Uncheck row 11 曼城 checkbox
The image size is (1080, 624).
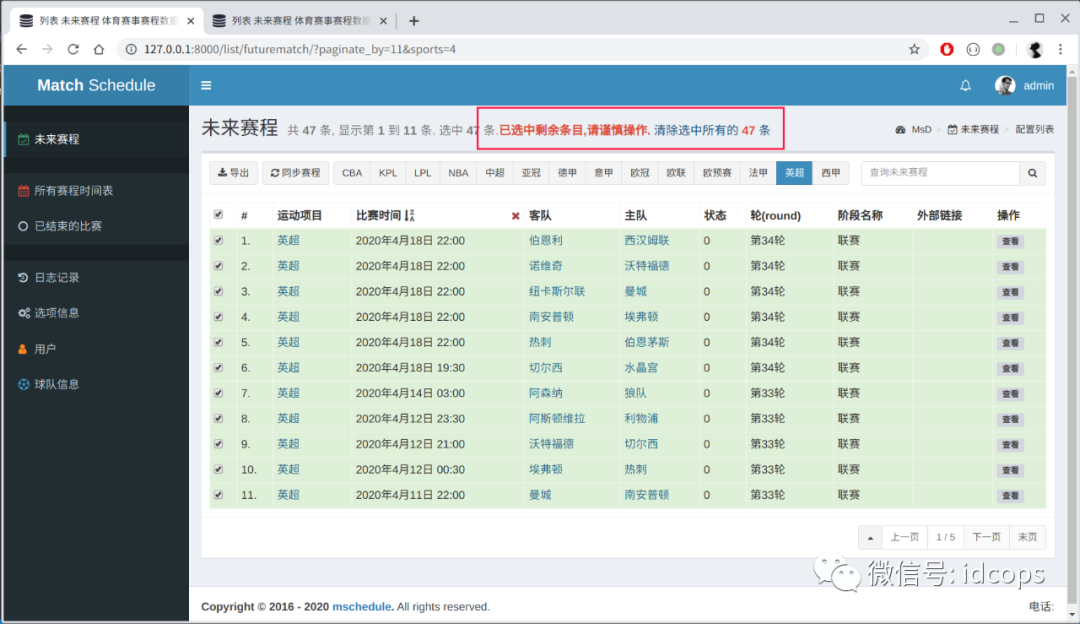pos(218,495)
